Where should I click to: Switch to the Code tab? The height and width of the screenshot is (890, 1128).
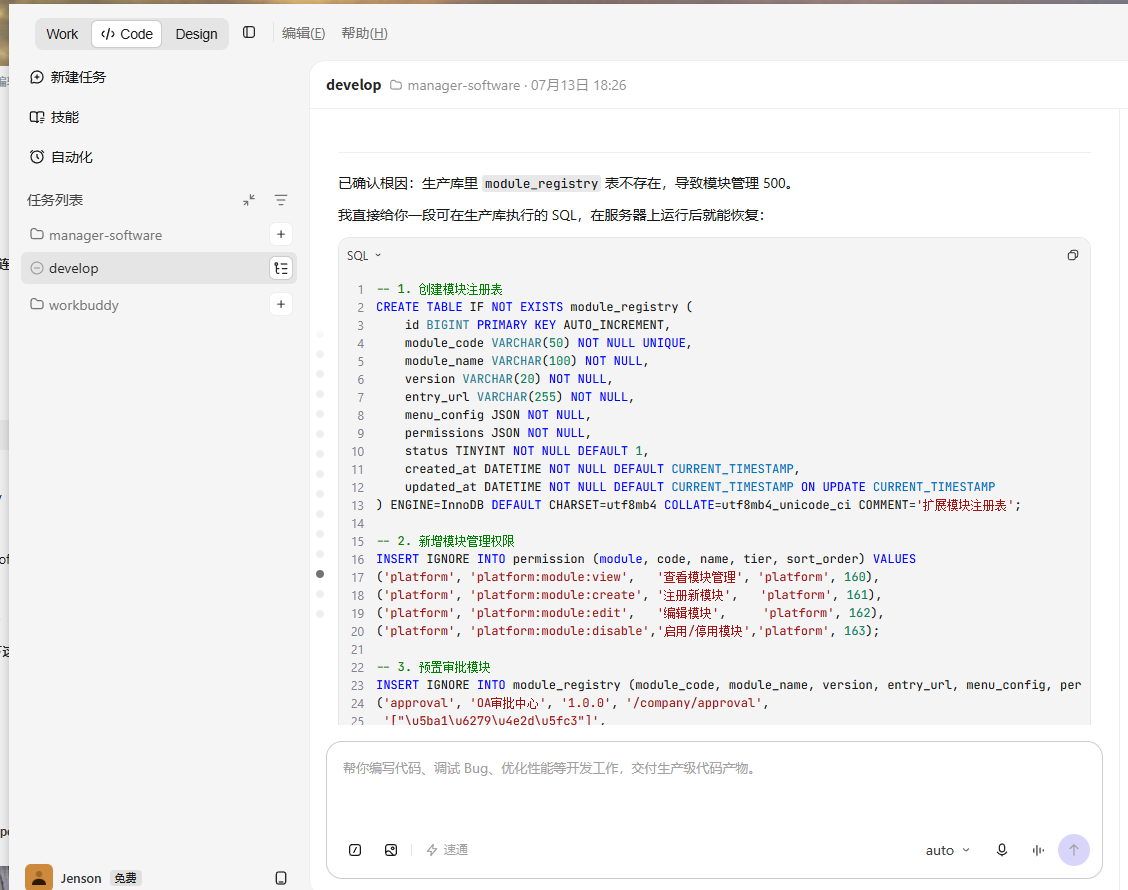coord(127,34)
